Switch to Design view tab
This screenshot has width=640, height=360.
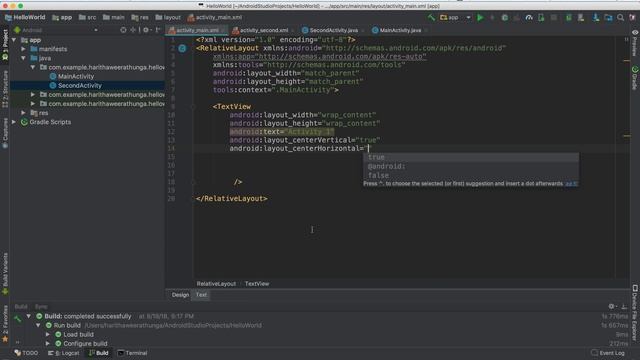(x=180, y=295)
